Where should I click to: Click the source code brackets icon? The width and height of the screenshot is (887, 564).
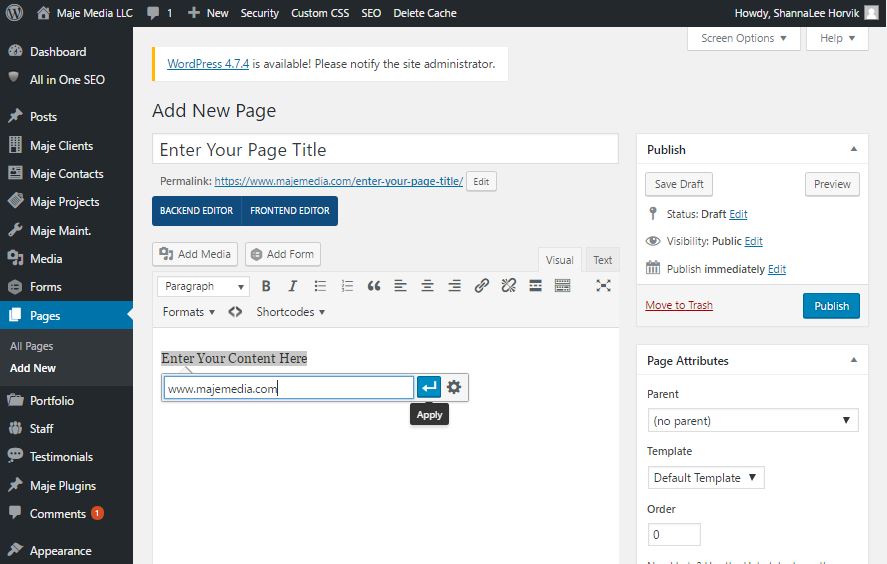(x=235, y=312)
